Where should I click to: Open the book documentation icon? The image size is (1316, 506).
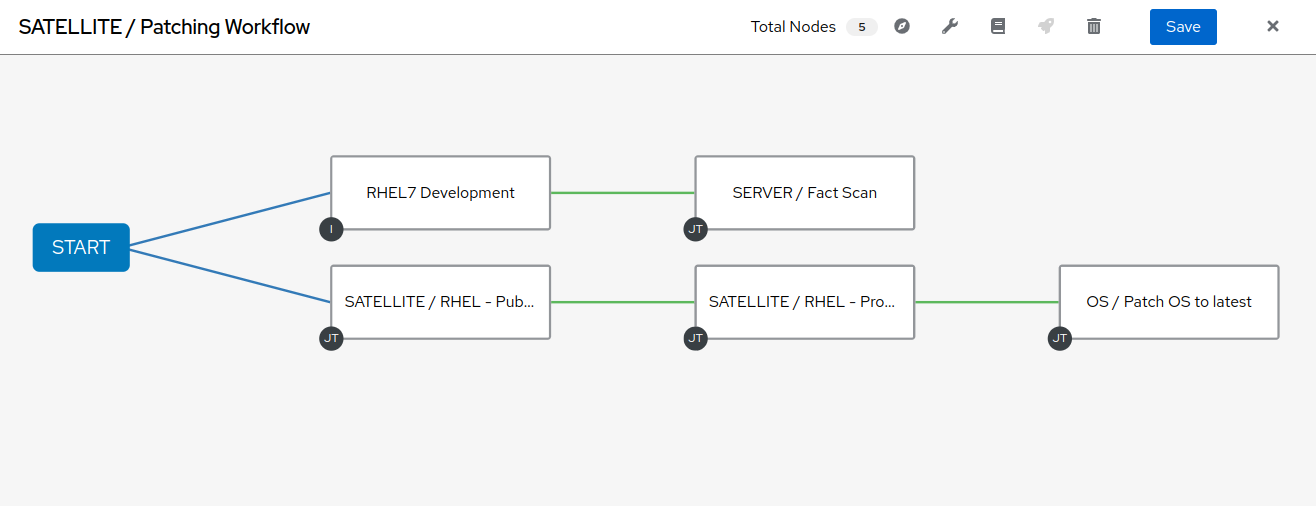[998, 27]
